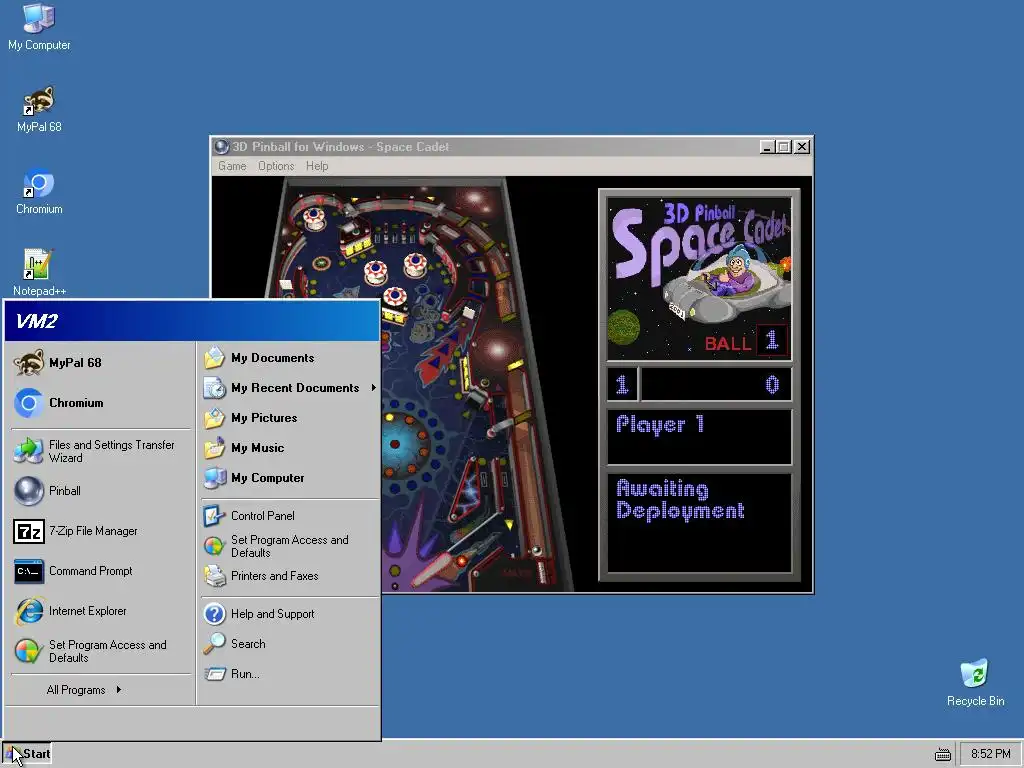Open Set Program Access icon in right column
Image resolution: width=1024 pixels, height=768 pixels.
tap(214, 546)
